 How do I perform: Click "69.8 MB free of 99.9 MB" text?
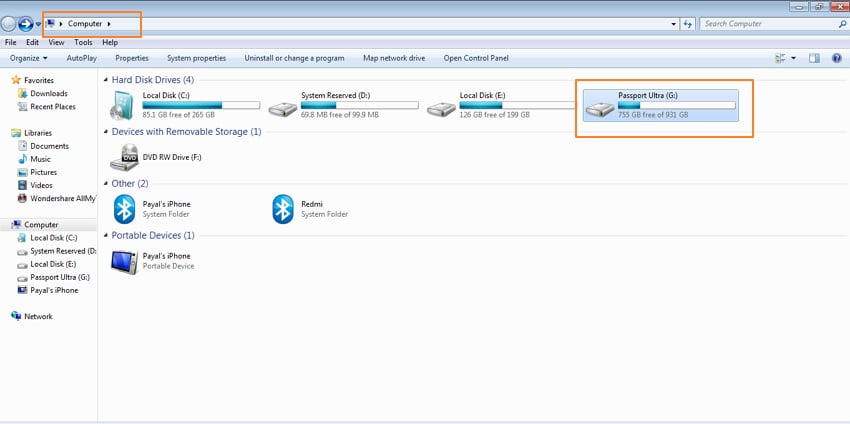coord(340,115)
